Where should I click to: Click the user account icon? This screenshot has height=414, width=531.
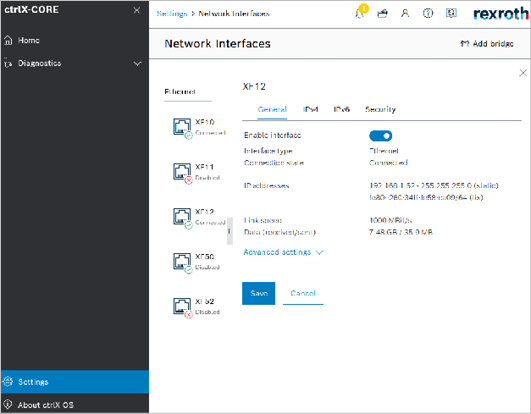click(x=405, y=13)
